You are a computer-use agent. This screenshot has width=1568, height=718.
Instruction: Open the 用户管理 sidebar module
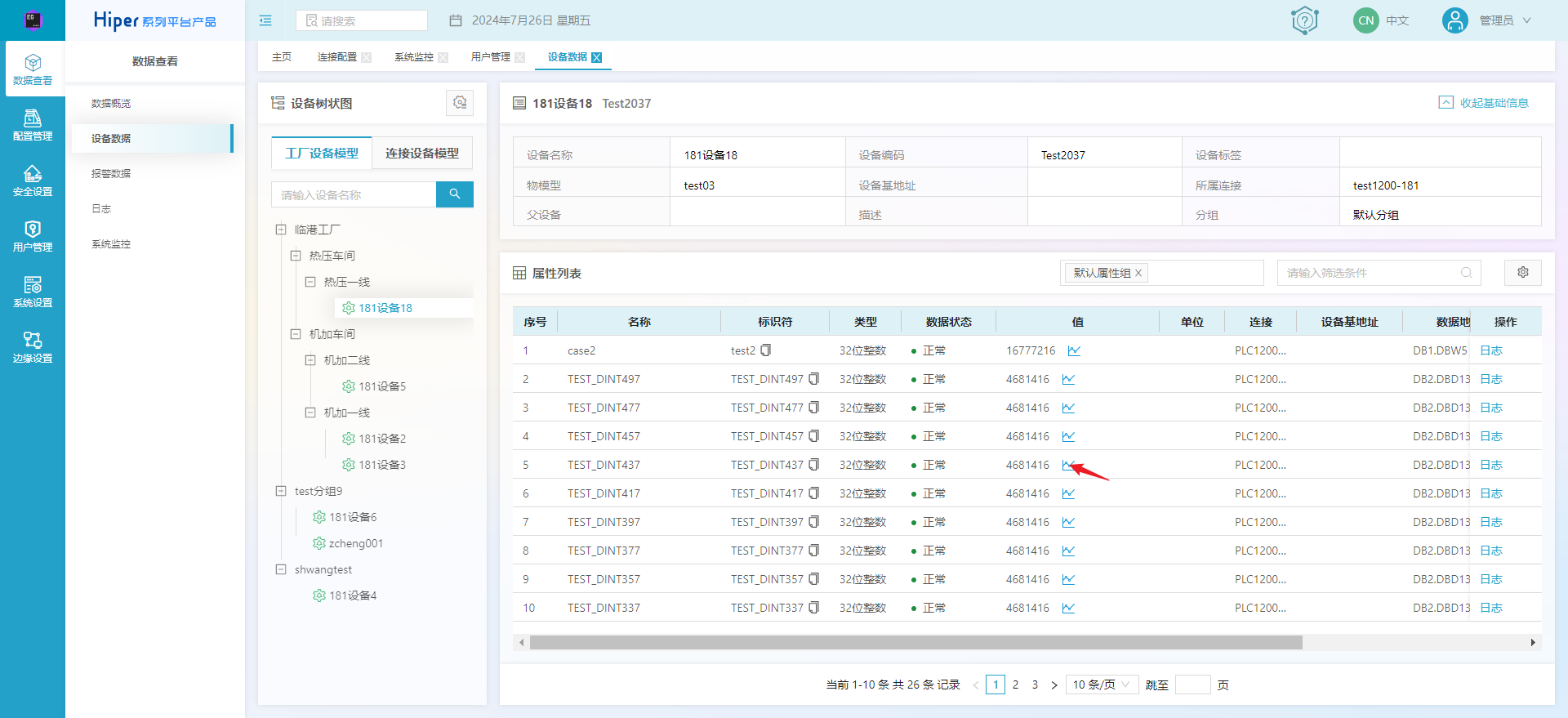coord(33,236)
